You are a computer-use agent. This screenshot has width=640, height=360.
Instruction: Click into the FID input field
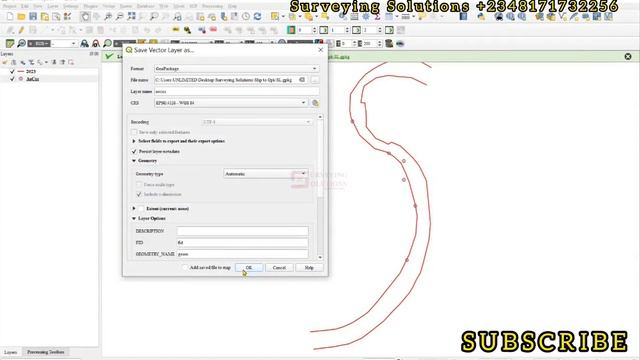pyautogui.click(x=242, y=242)
